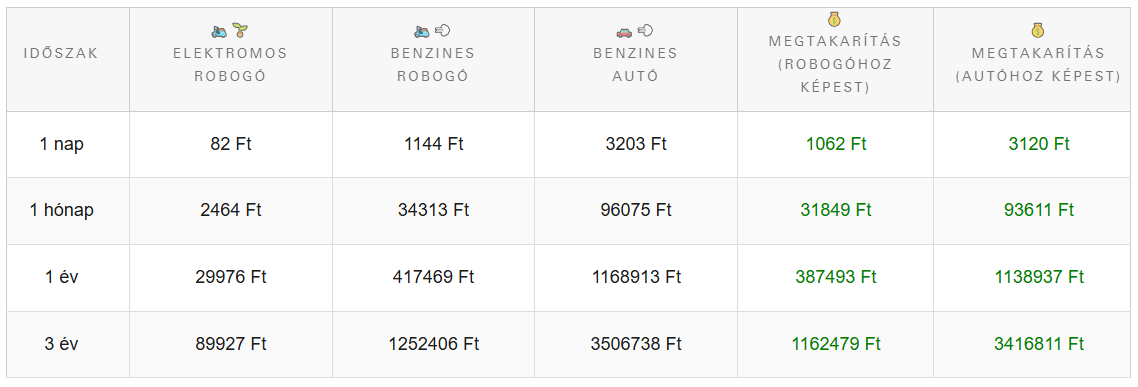Click the scooter icon above Elektromos Robogó

tap(219, 30)
